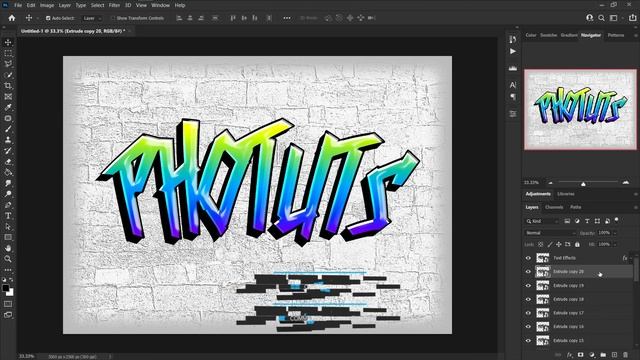Hide the Extrude copy 16 layer
Screen dimensions: 640x360
click(x=528, y=327)
